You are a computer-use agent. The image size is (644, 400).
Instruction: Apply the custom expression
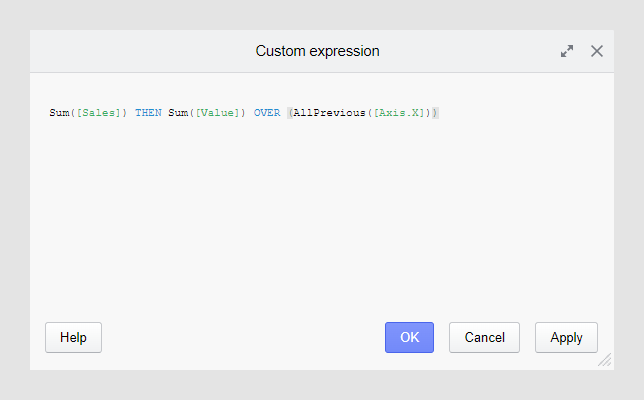point(566,337)
